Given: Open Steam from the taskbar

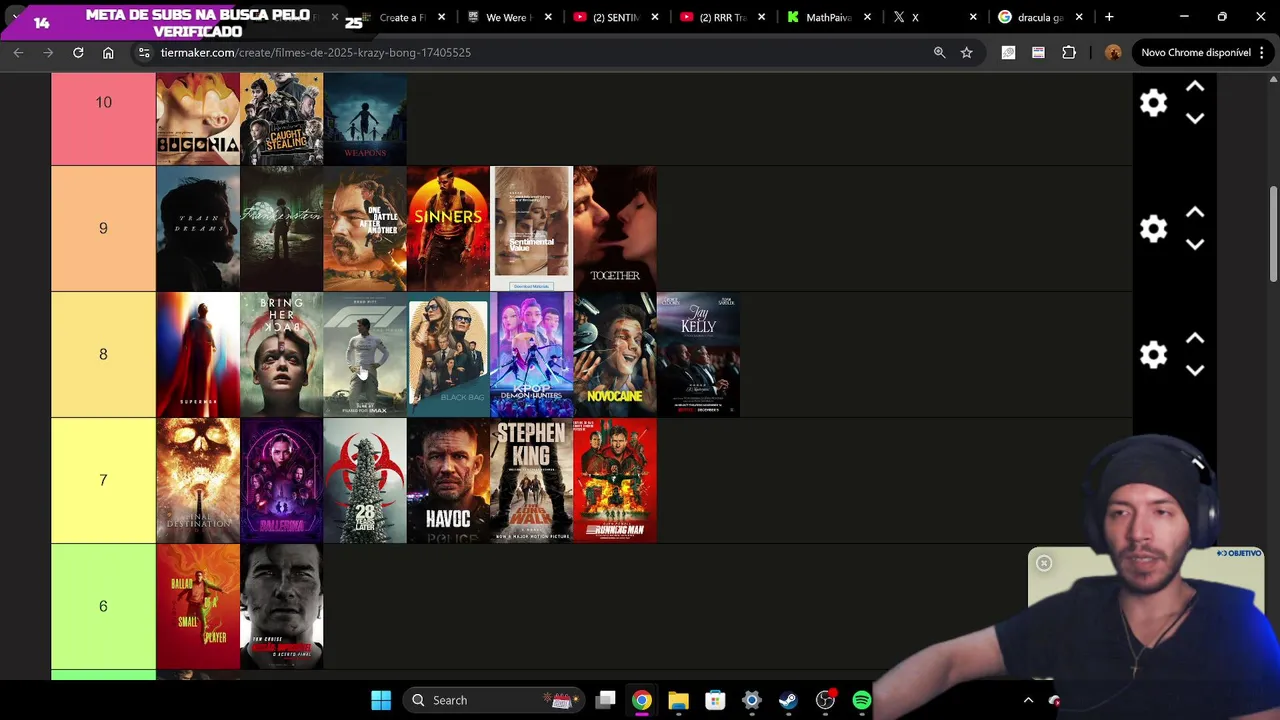Looking at the screenshot, I should [788, 700].
